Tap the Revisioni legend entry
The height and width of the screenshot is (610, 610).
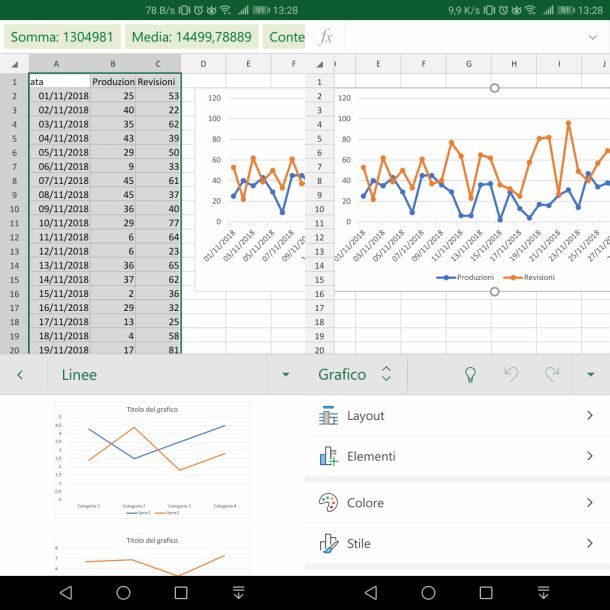[529, 277]
